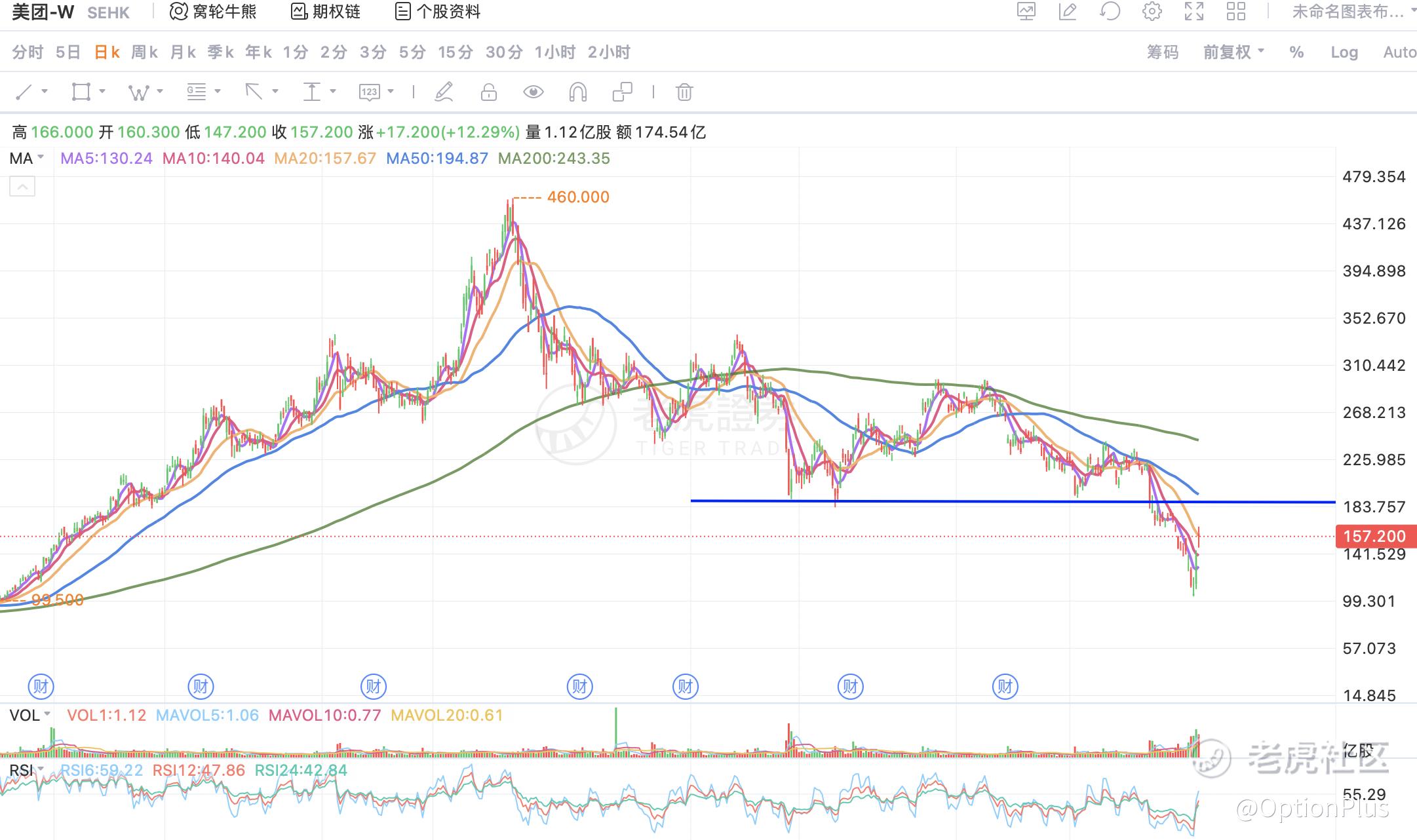The height and width of the screenshot is (840, 1417).
Task: Toggle the 筹码 chip distribution panel
Action: pyautogui.click(x=1163, y=52)
